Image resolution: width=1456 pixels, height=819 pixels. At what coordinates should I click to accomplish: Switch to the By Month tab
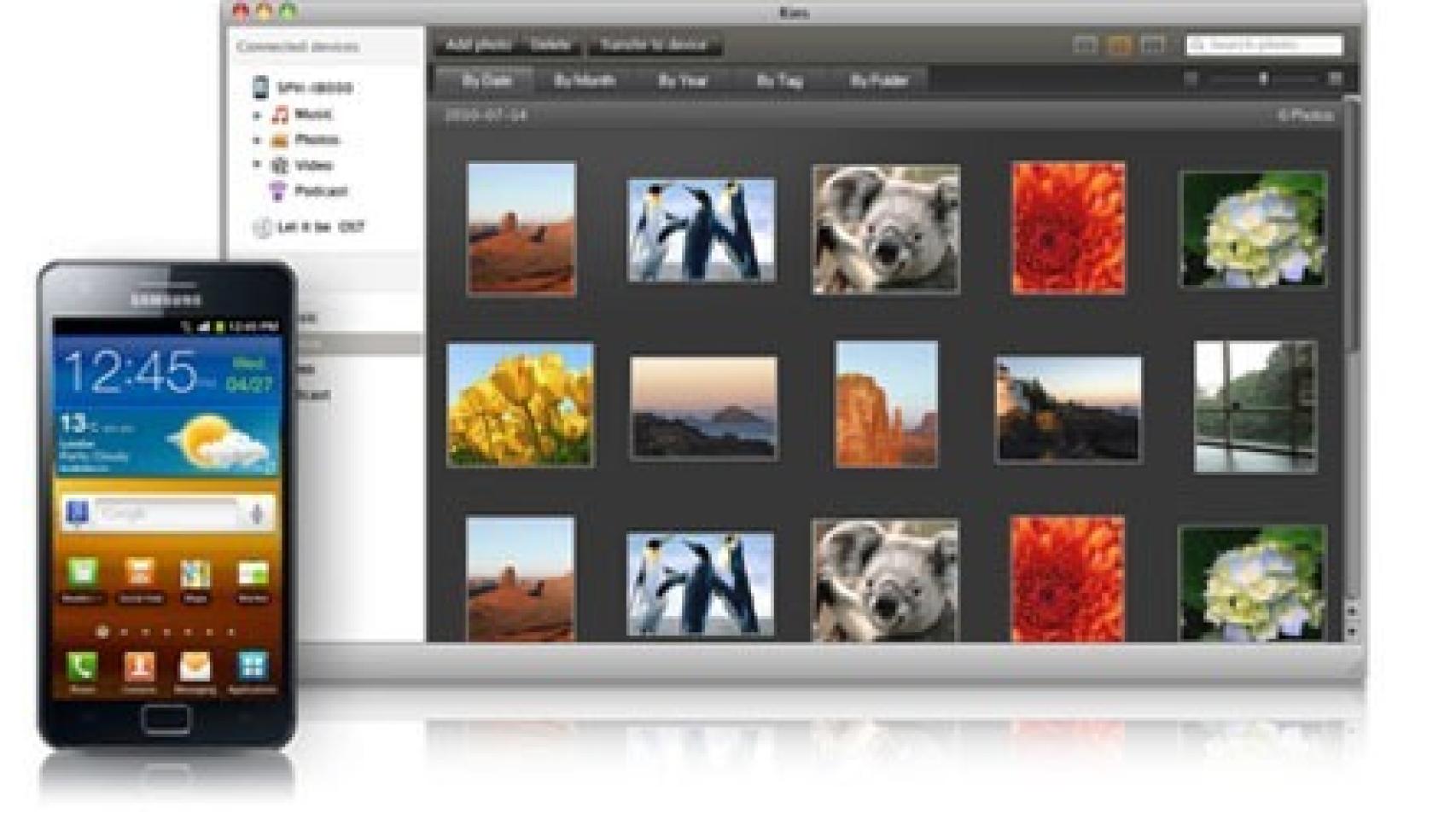click(585, 81)
